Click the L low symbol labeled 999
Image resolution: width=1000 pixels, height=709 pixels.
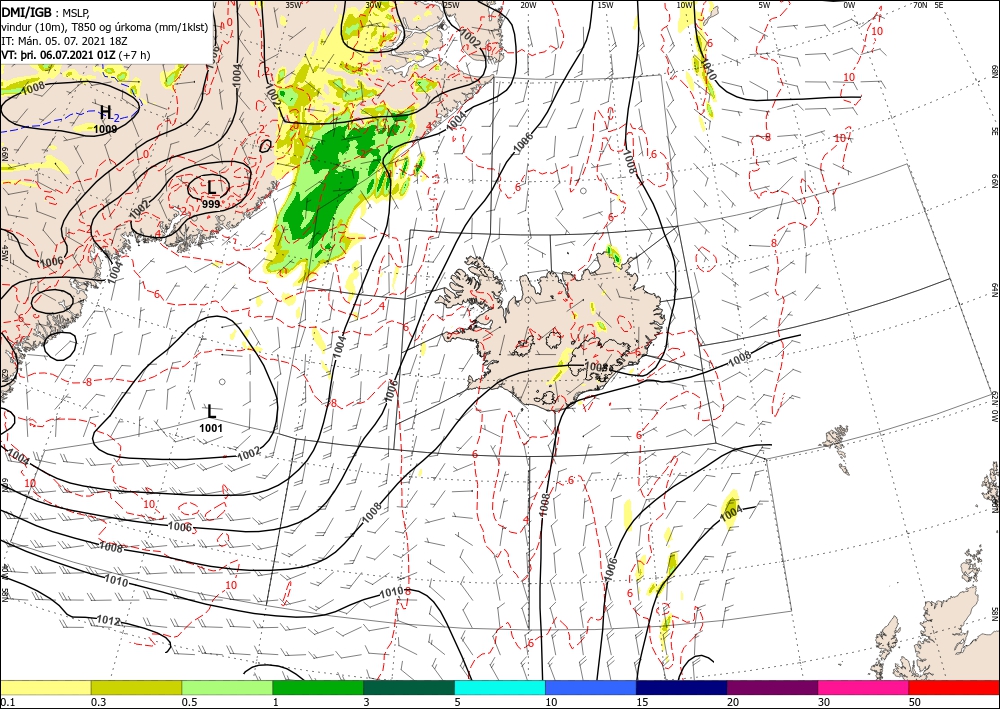(212, 187)
